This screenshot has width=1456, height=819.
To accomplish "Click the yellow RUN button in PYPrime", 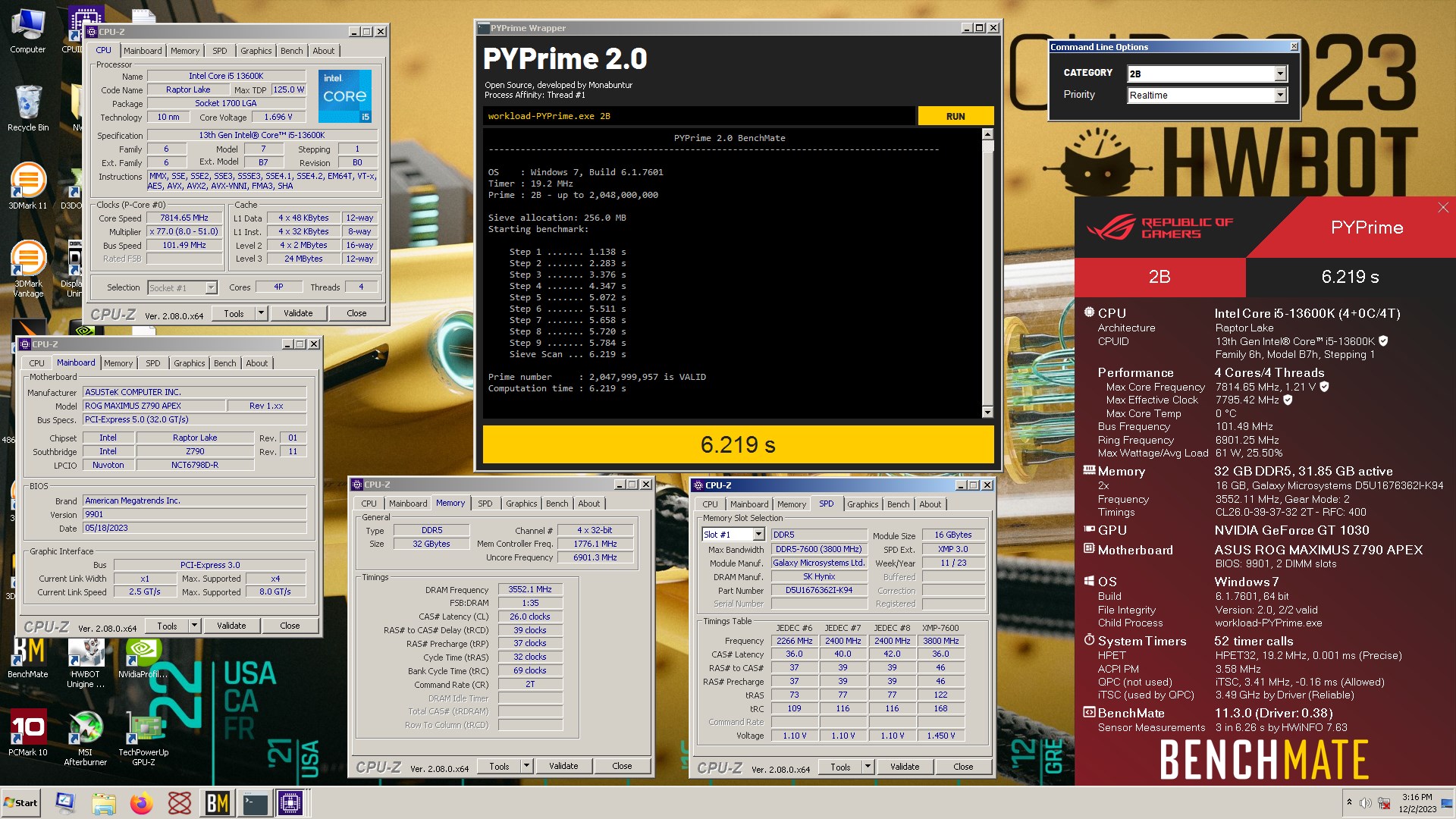I will tap(955, 116).
